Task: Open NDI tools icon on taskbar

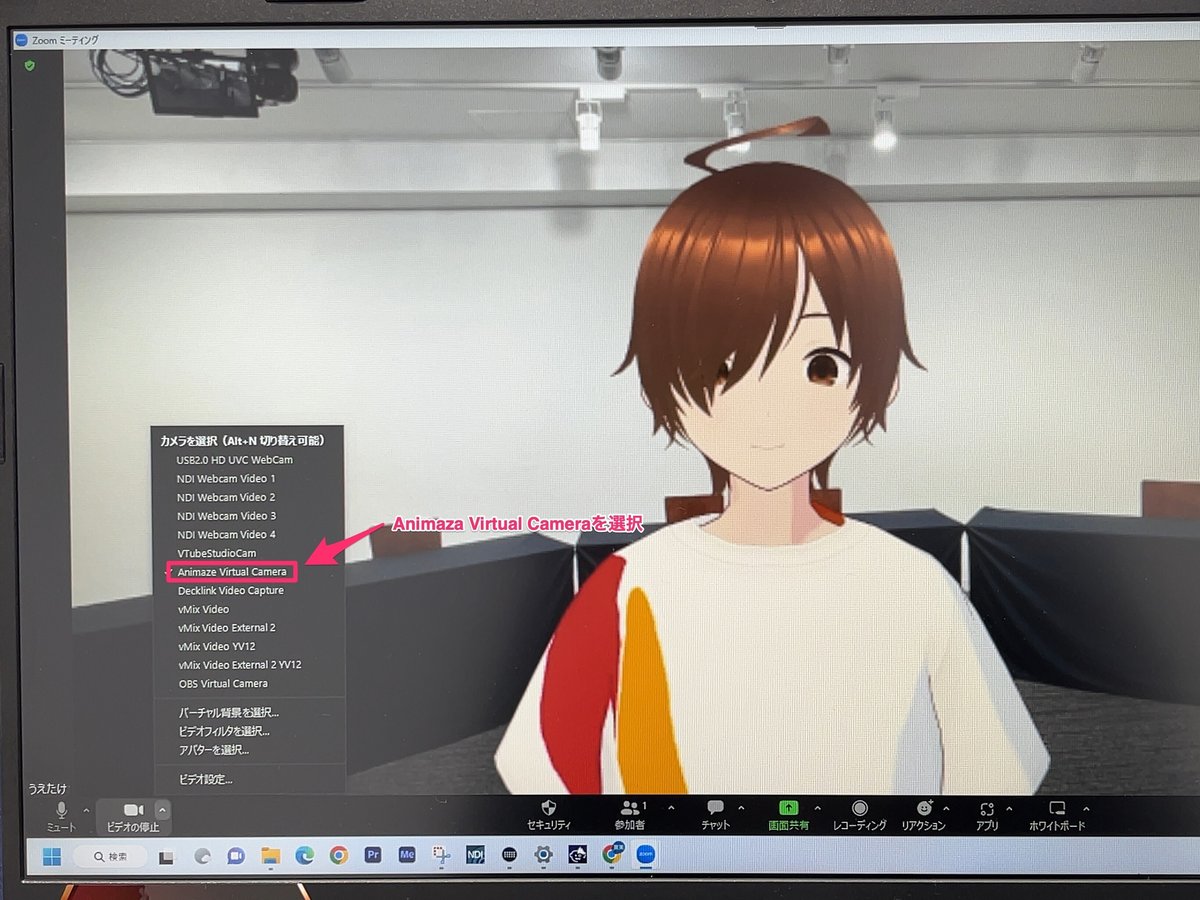Action: pos(475,856)
